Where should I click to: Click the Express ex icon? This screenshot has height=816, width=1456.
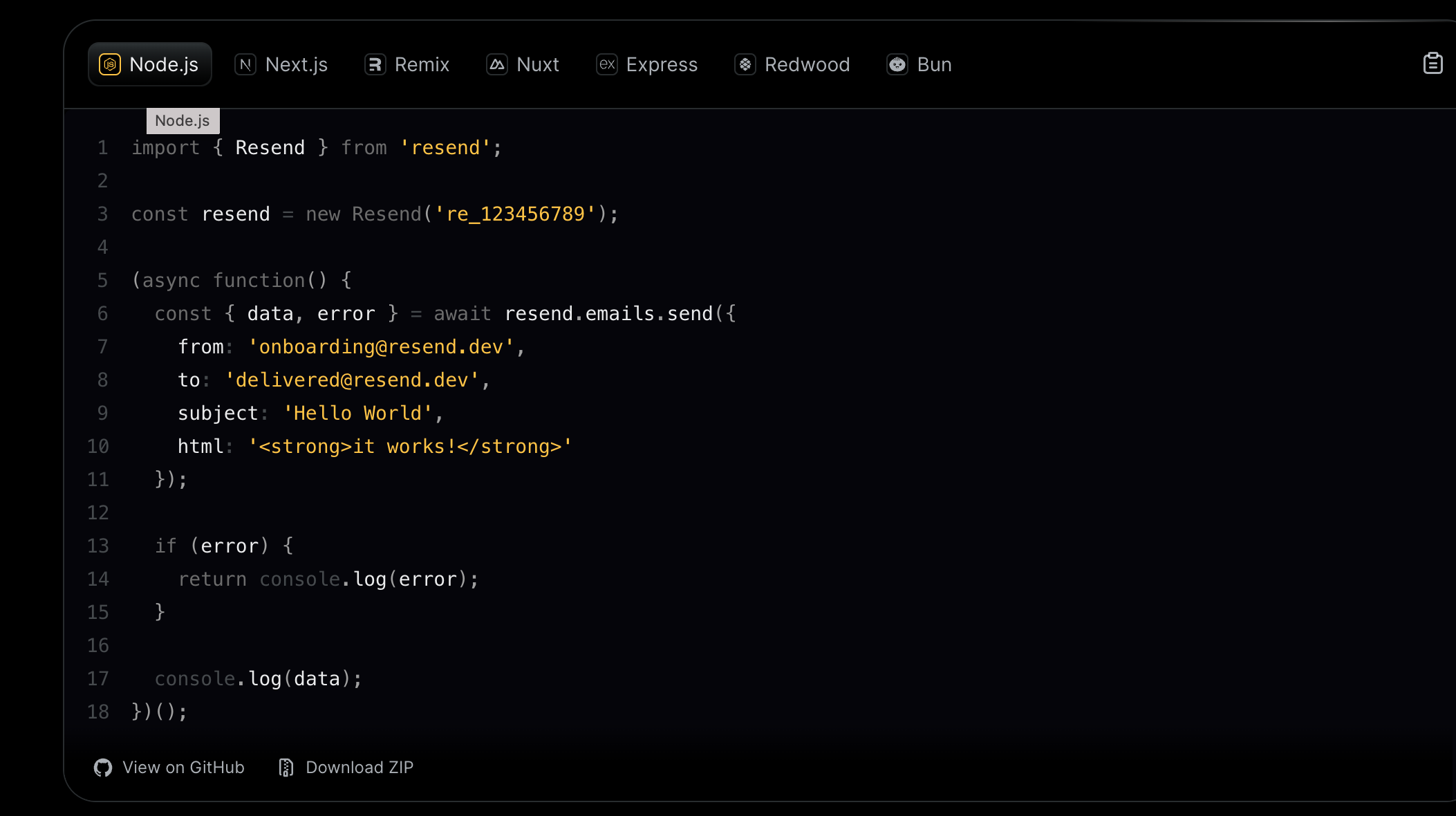coord(606,64)
